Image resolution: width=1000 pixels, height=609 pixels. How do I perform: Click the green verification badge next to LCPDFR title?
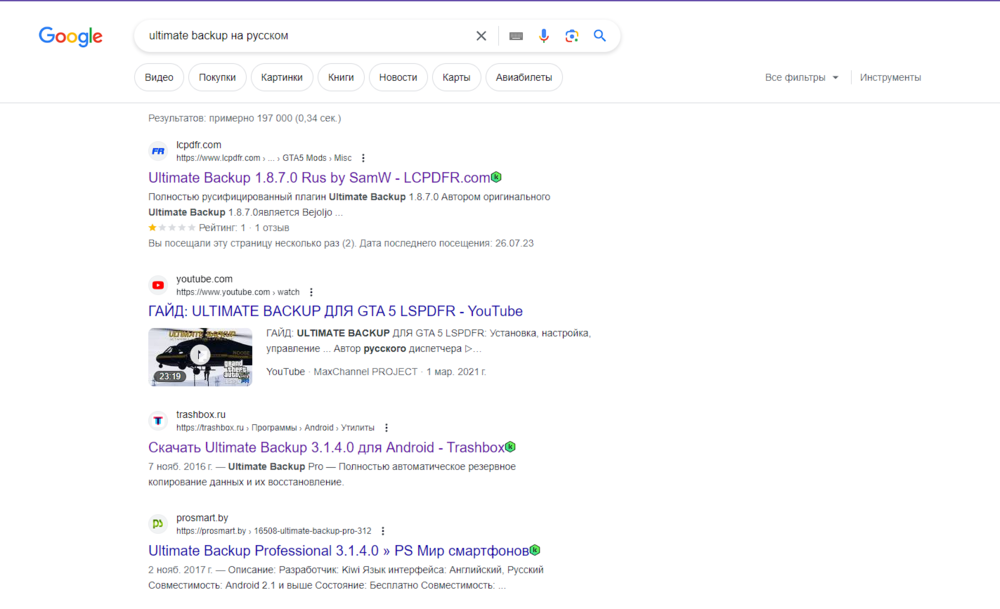(497, 177)
